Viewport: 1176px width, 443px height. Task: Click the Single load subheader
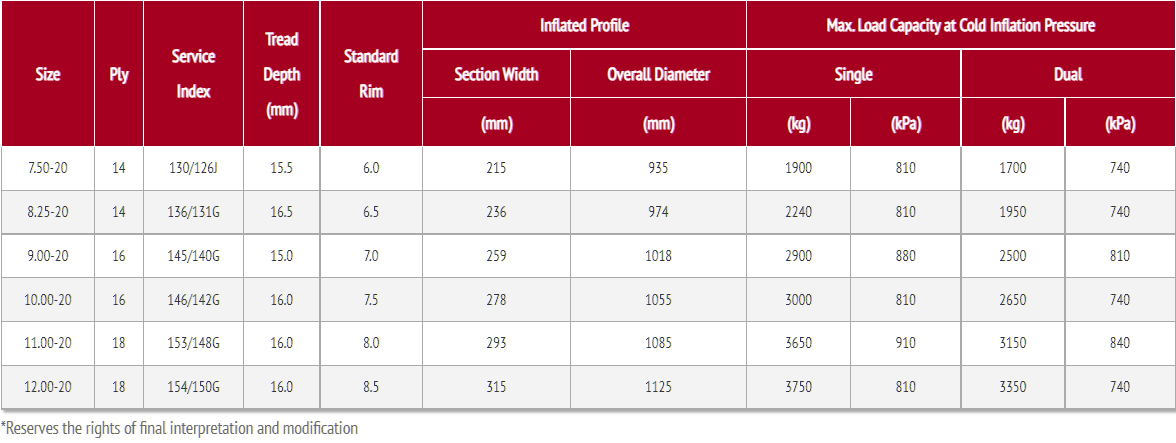853,74
